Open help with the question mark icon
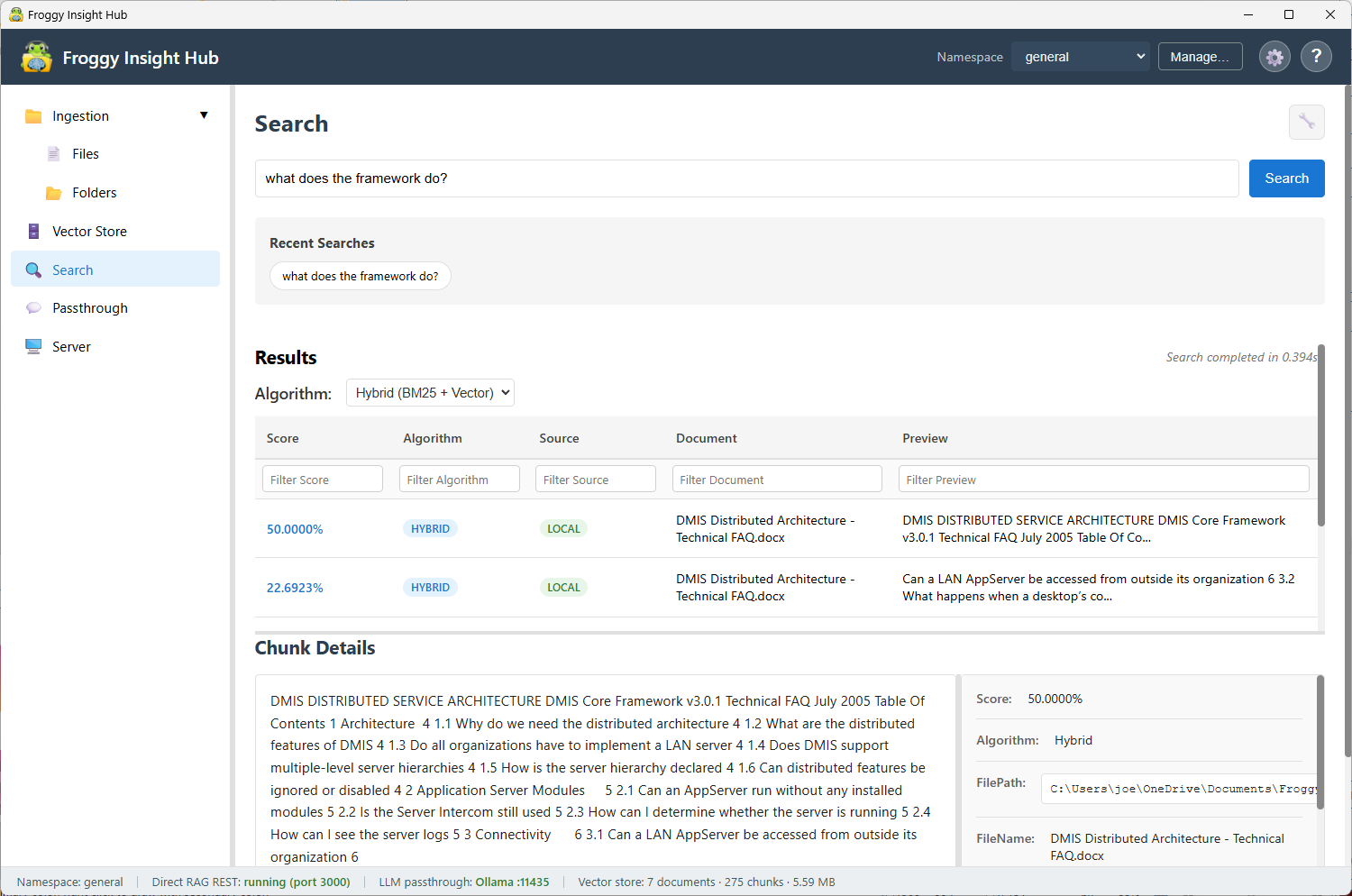 1316,57
